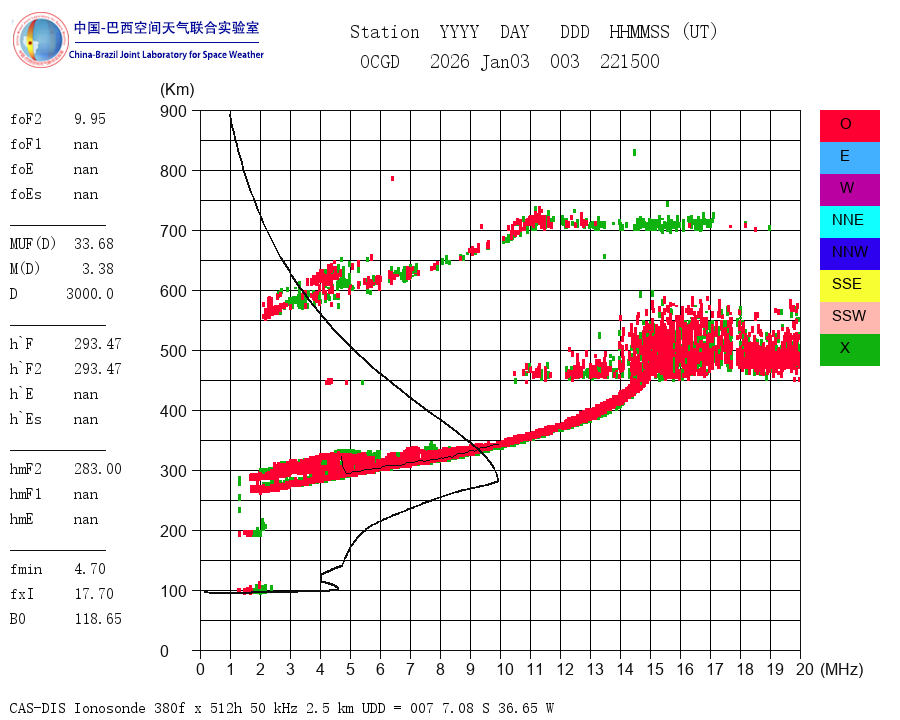
Task: Click the electron density profile peak near 10 MHz
Action: click(497, 479)
